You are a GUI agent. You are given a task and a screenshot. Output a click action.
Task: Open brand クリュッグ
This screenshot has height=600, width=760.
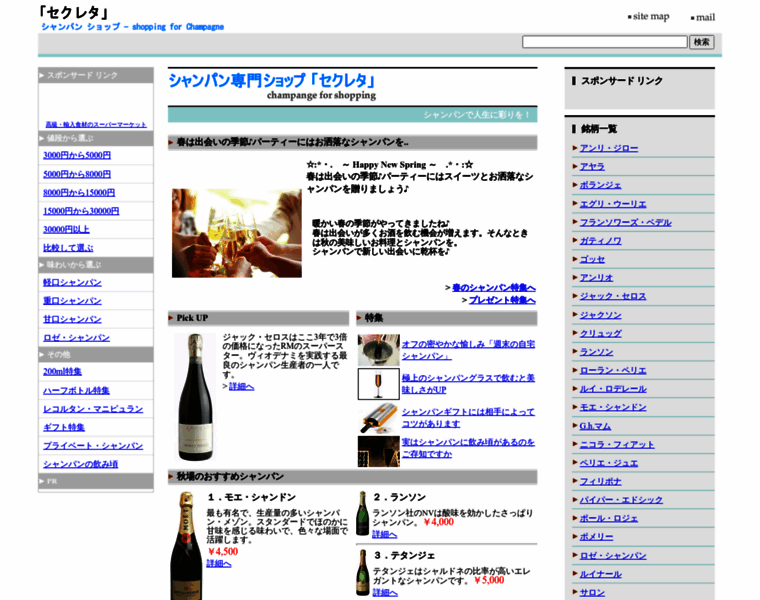pos(601,333)
